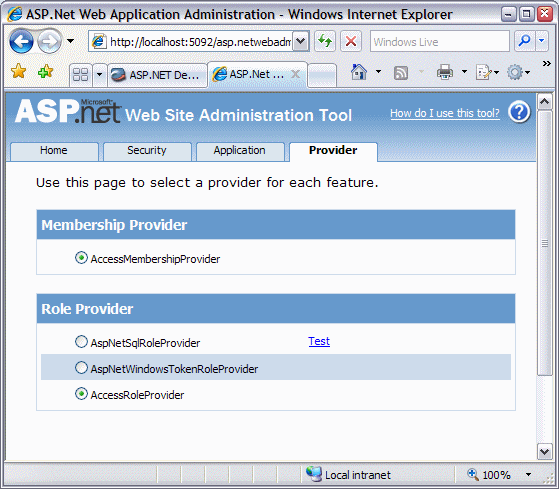Click the Local intranet zone icon
The image size is (559, 489).
(314, 474)
